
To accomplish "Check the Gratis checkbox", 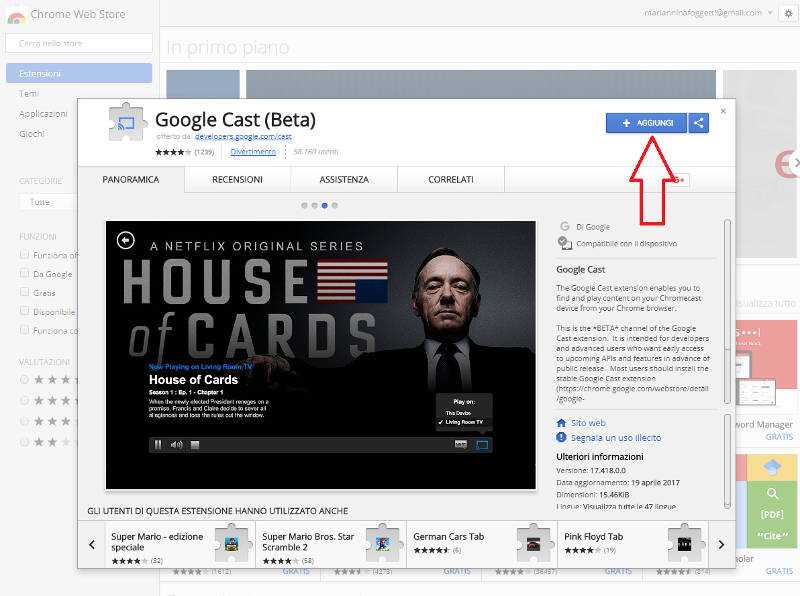I will click(24, 292).
